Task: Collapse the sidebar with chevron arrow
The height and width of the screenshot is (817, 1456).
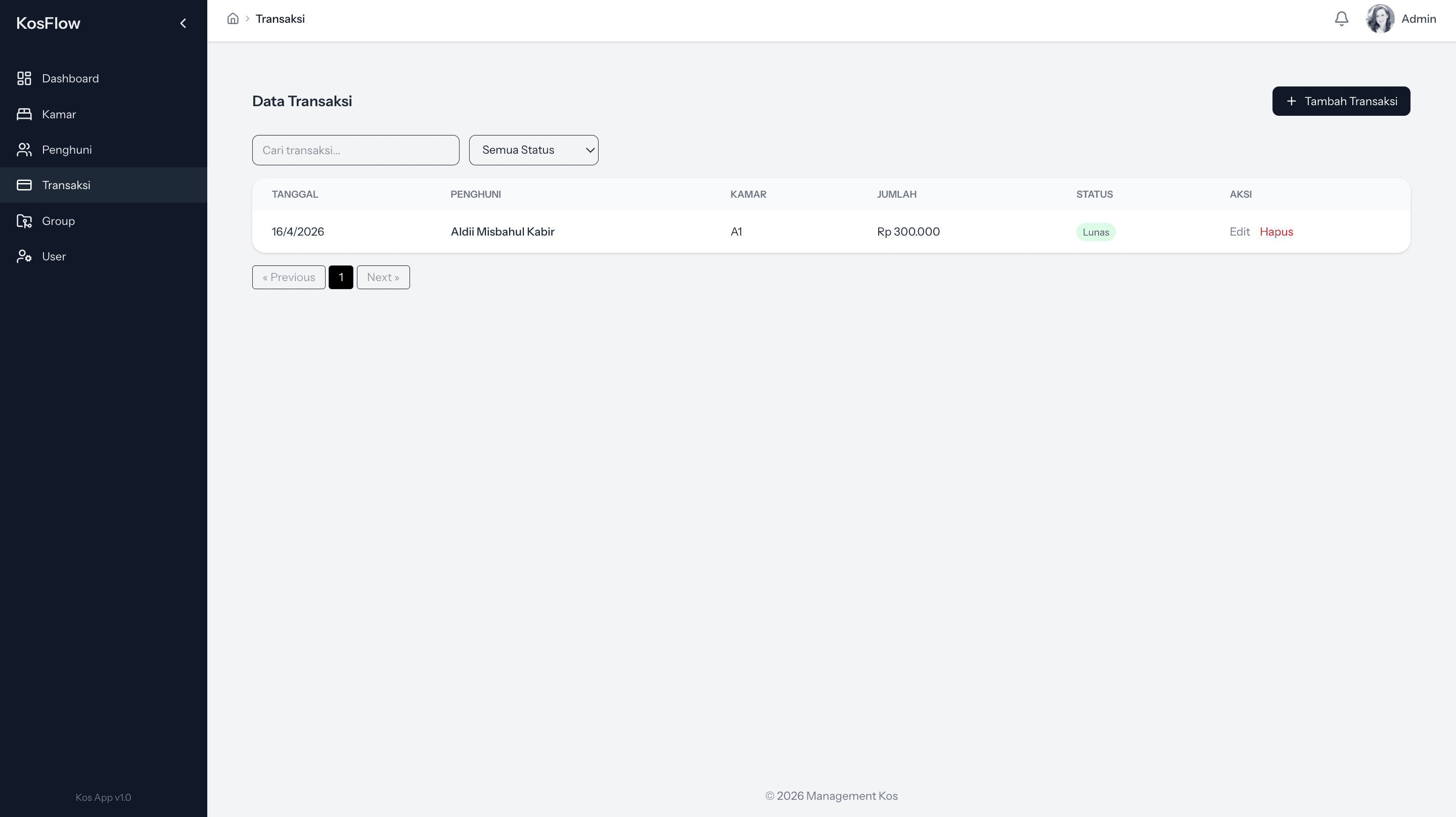Action: pyautogui.click(x=183, y=23)
